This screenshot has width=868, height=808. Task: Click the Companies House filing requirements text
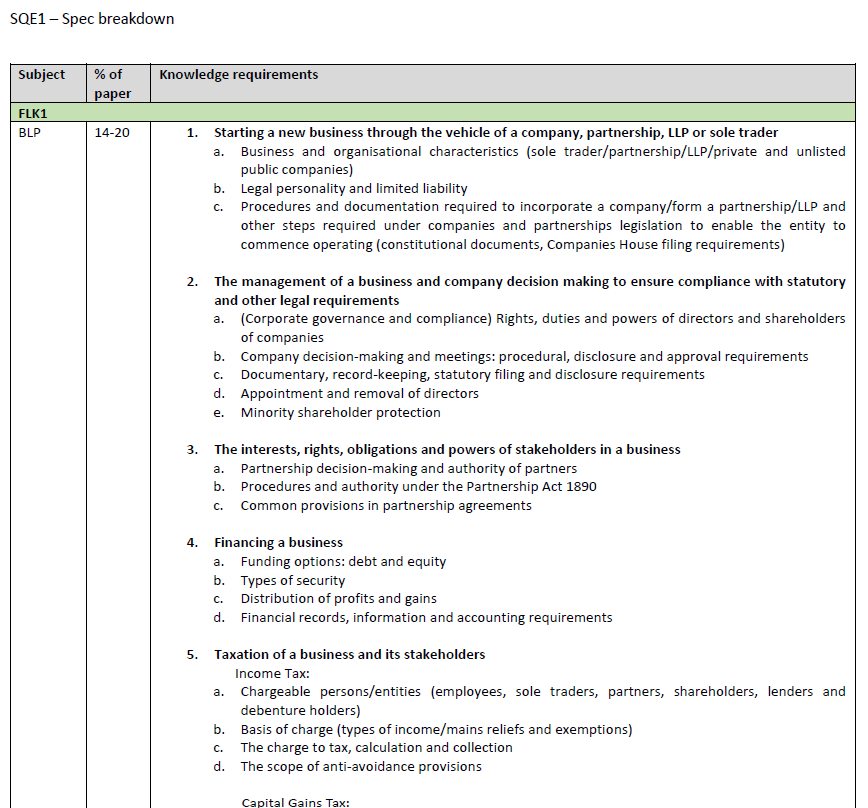tap(665, 245)
